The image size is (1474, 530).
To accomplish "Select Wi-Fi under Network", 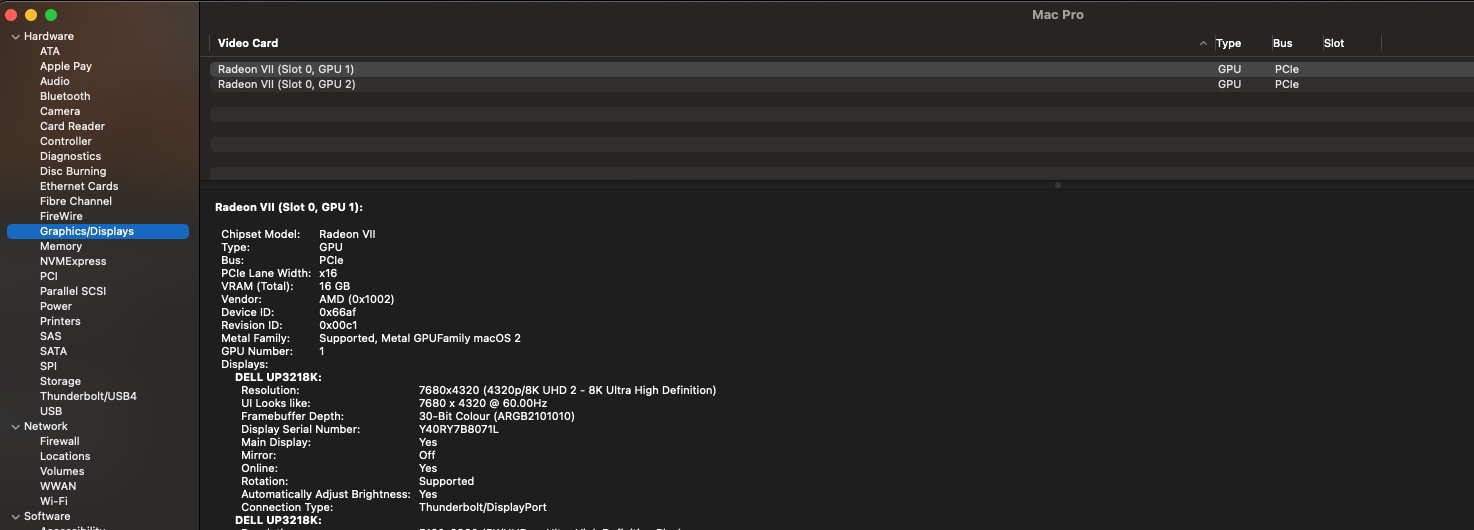I will tap(54, 501).
